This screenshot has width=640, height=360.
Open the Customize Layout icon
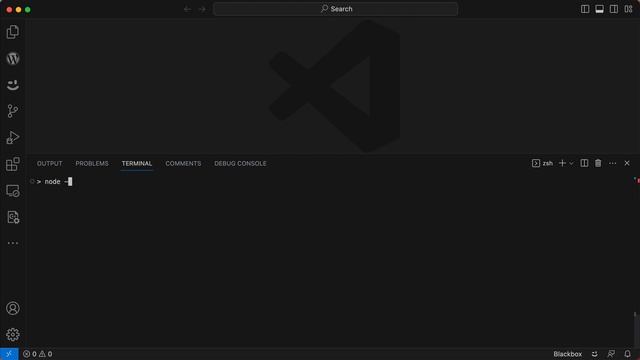pyautogui.click(x=628, y=9)
